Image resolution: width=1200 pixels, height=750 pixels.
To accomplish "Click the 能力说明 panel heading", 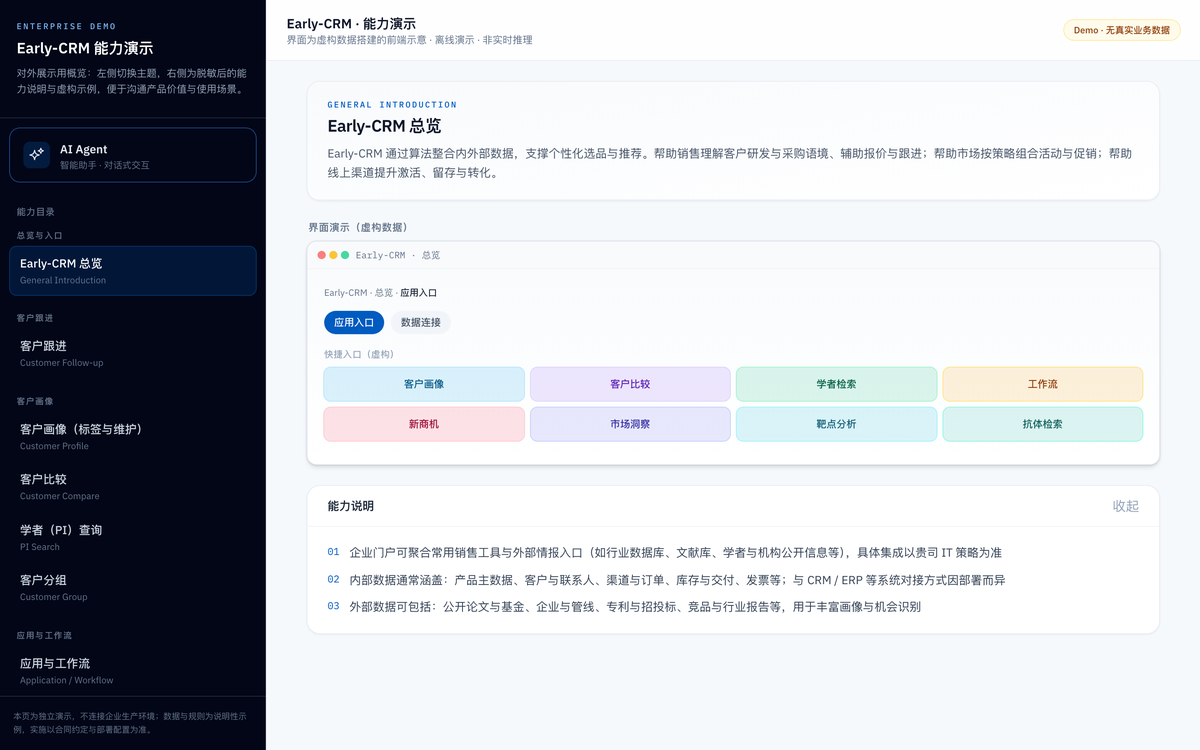I will (351, 506).
